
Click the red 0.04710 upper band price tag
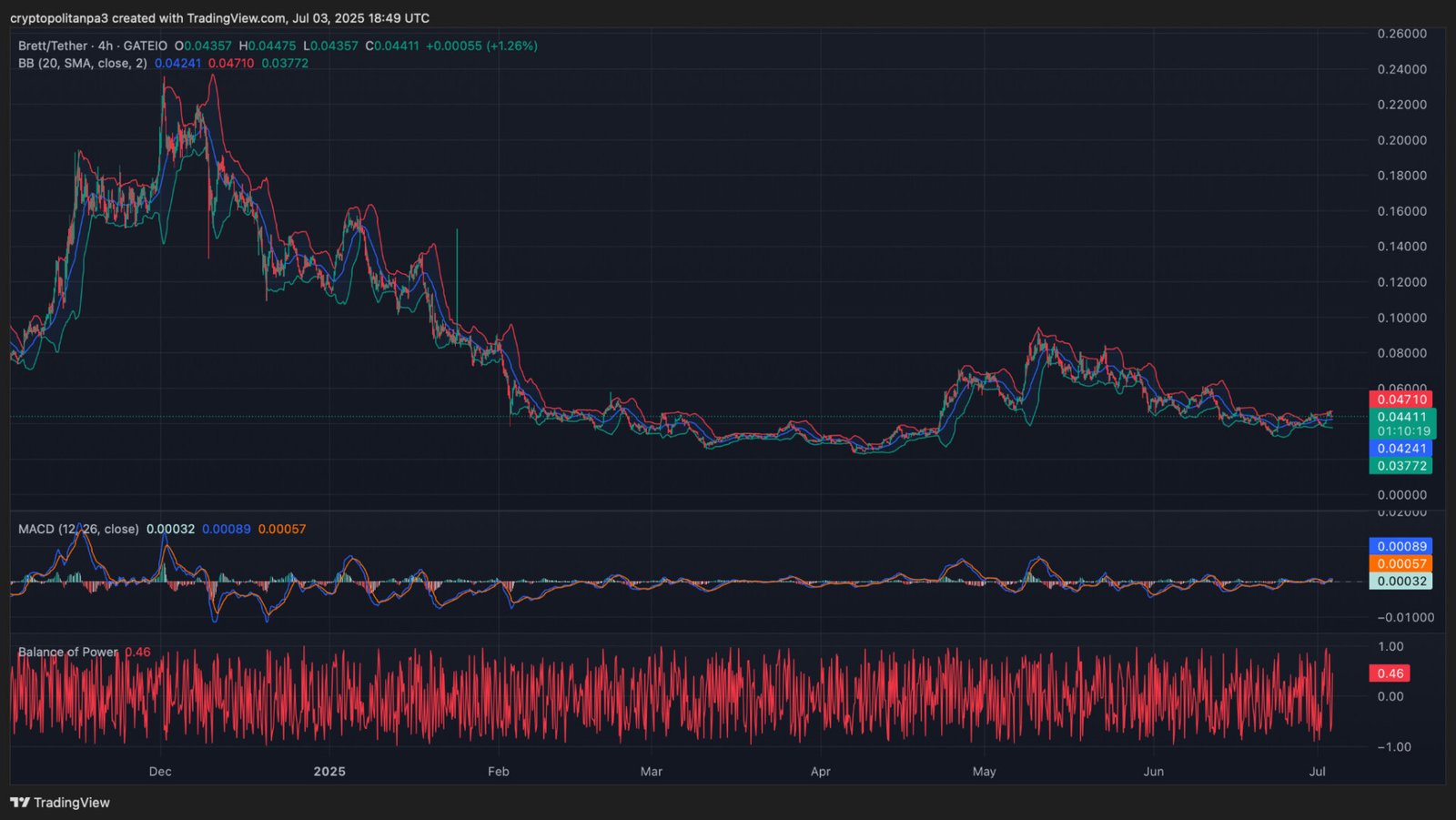[x=1400, y=400]
